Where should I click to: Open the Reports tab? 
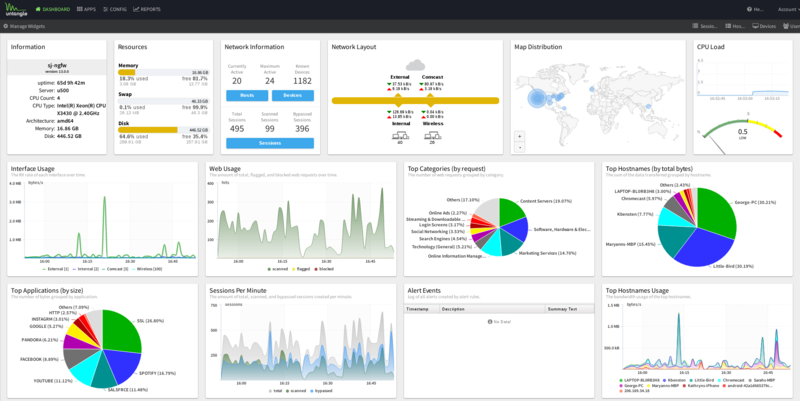(147, 8)
